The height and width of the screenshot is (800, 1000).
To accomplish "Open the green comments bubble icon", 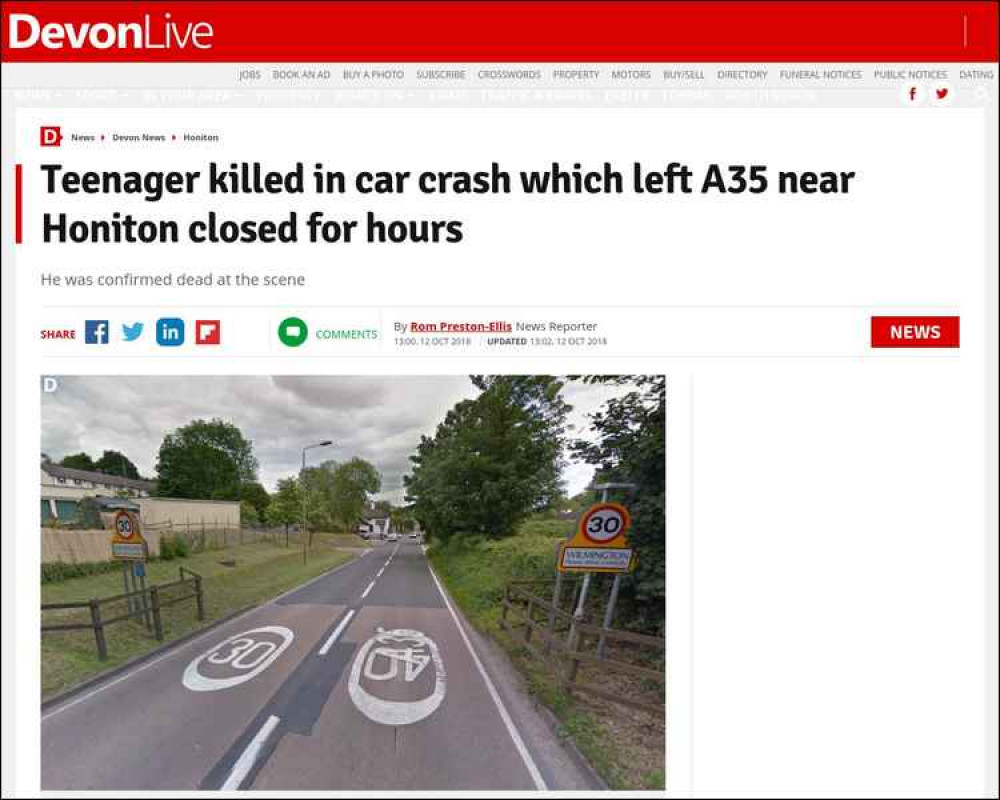I will click(x=293, y=332).
